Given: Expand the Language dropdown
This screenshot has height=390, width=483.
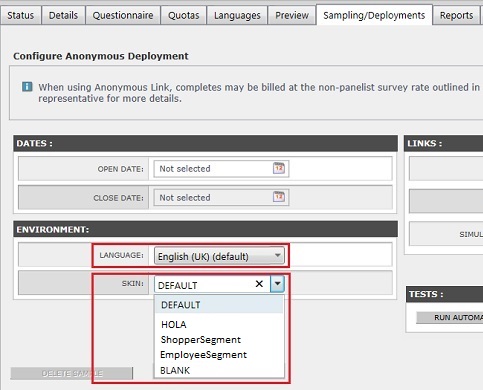Looking at the screenshot, I should coord(219,256).
